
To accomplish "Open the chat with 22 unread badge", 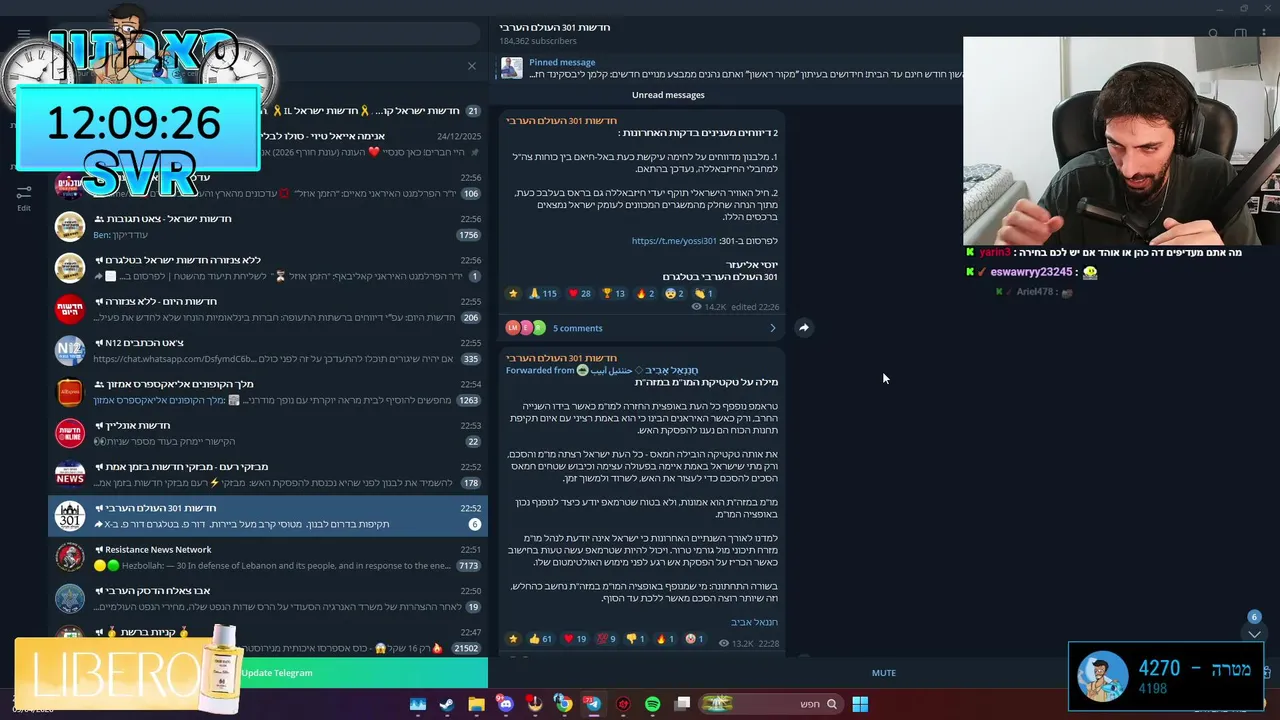I will 268,433.
